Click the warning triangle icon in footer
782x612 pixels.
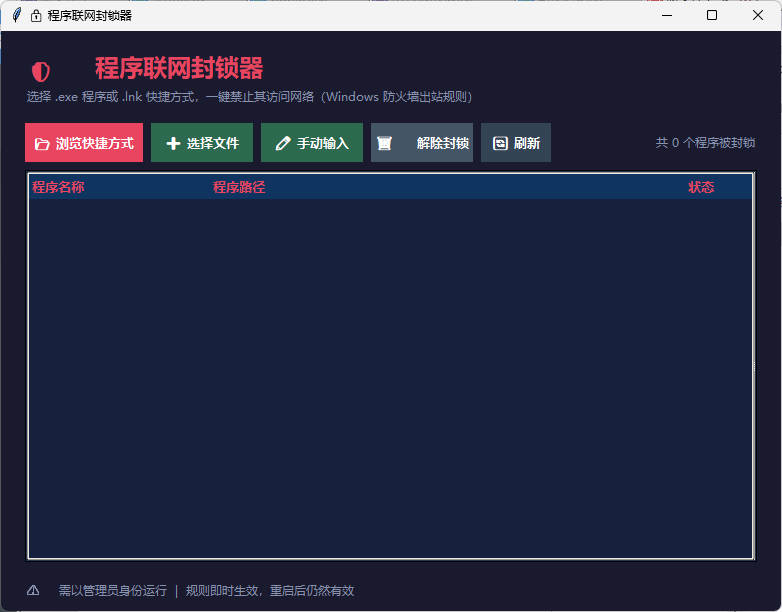[33, 591]
